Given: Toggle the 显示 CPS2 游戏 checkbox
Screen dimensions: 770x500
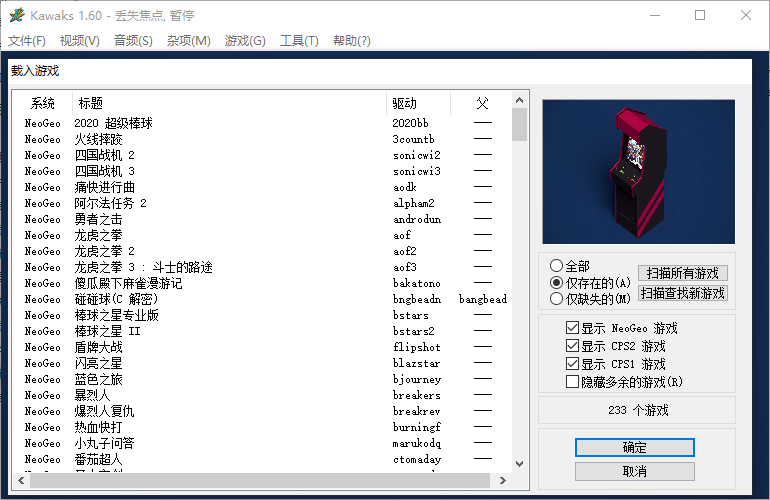Looking at the screenshot, I should (x=572, y=346).
